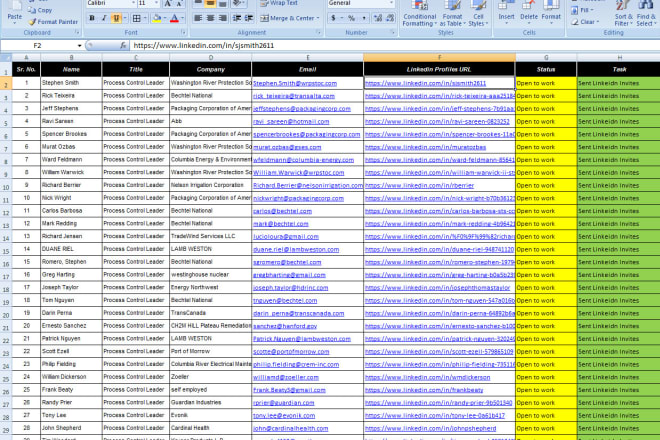The height and width of the screenshot is (440, 660).
Task: Align text right
Action: click(x=223, y=18)
